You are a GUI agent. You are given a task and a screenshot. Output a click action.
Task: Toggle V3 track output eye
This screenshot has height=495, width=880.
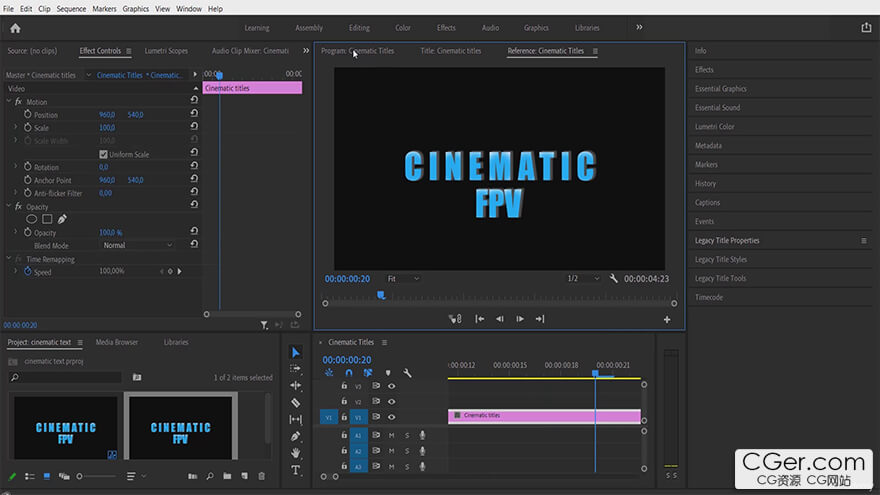(392, 386)
